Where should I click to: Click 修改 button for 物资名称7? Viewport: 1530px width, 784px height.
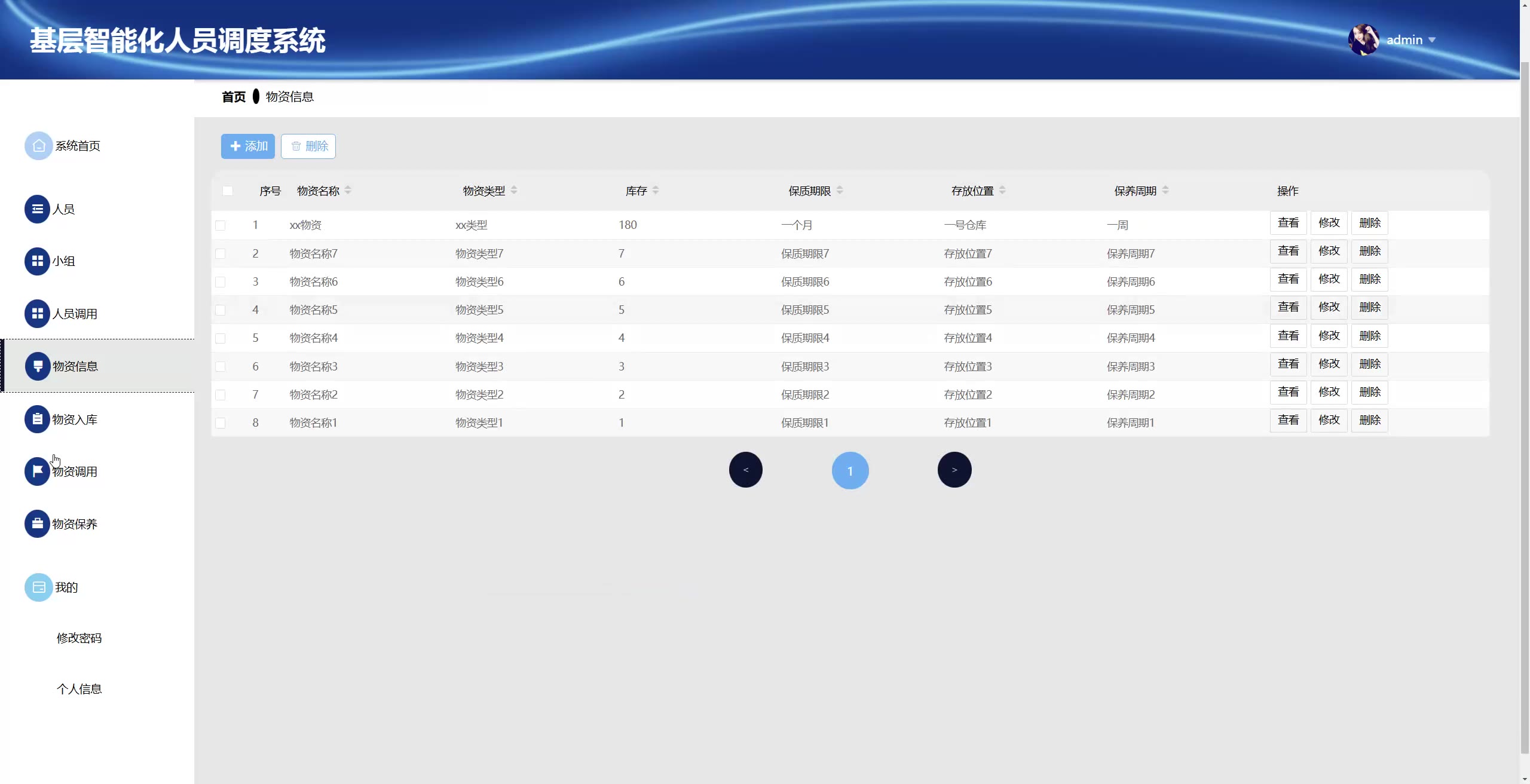(1329, 251)
